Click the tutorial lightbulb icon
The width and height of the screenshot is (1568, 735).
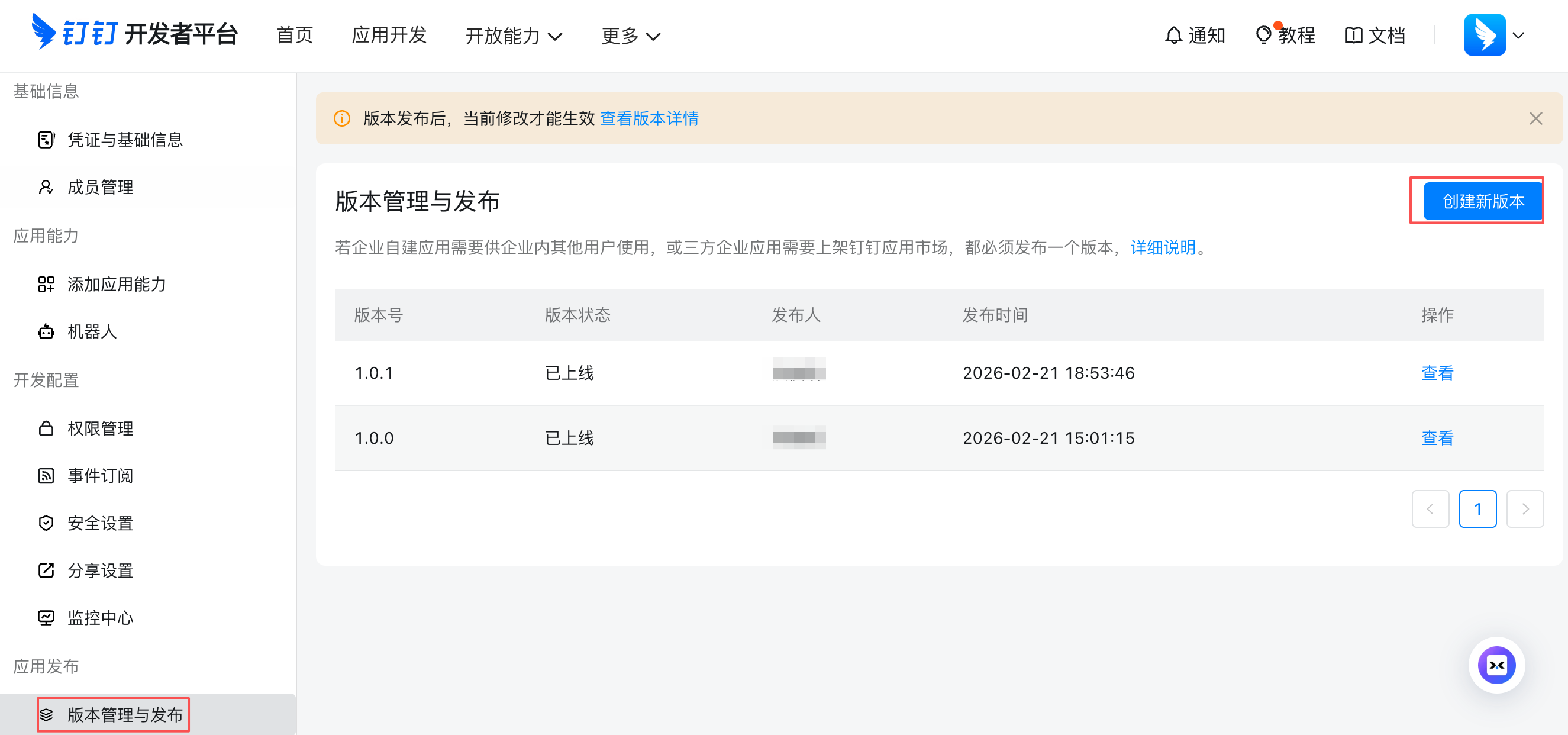point(1263,36)
